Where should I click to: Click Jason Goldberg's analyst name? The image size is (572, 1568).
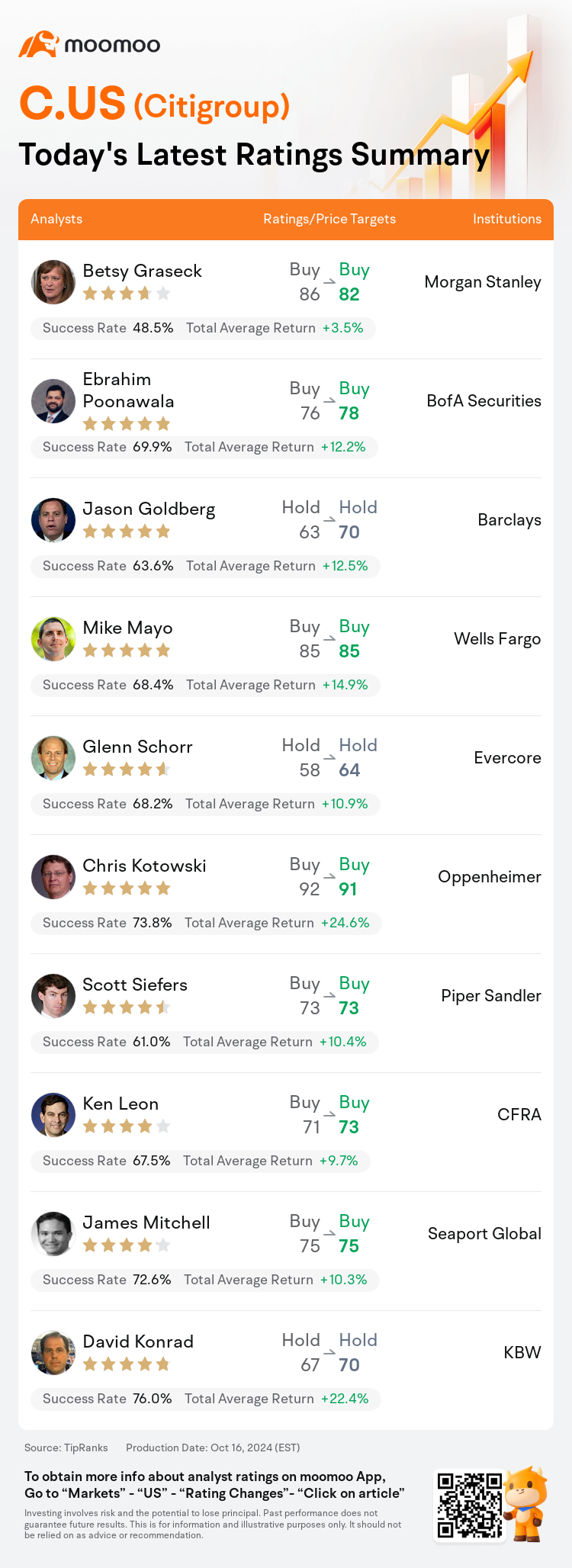click(149, 509)
